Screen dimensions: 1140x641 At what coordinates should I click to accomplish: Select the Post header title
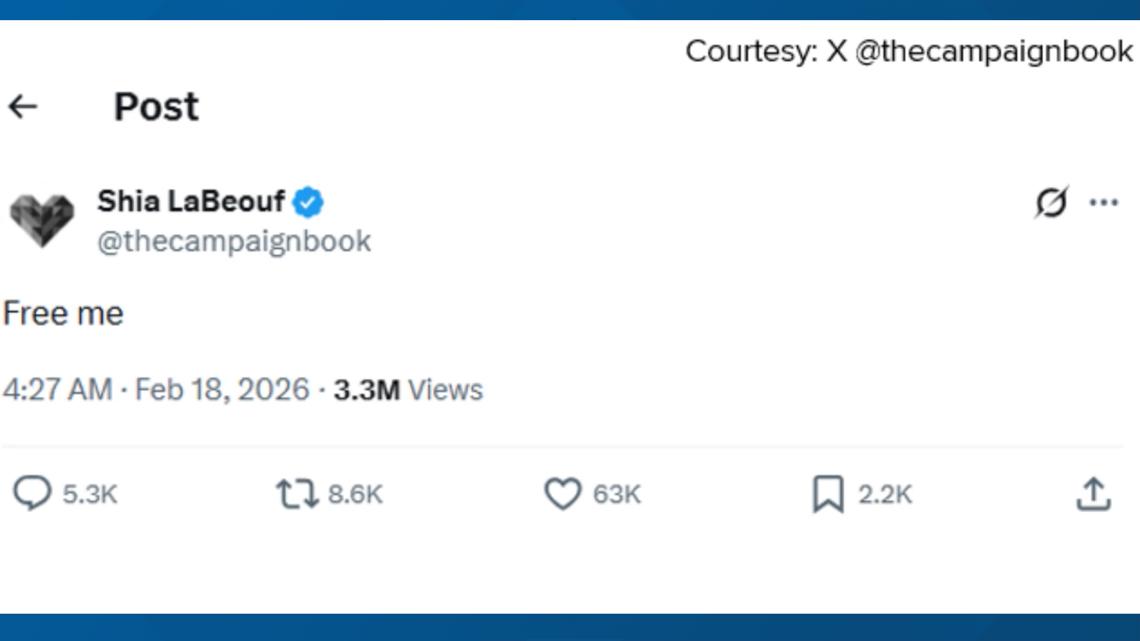point(155,106)
